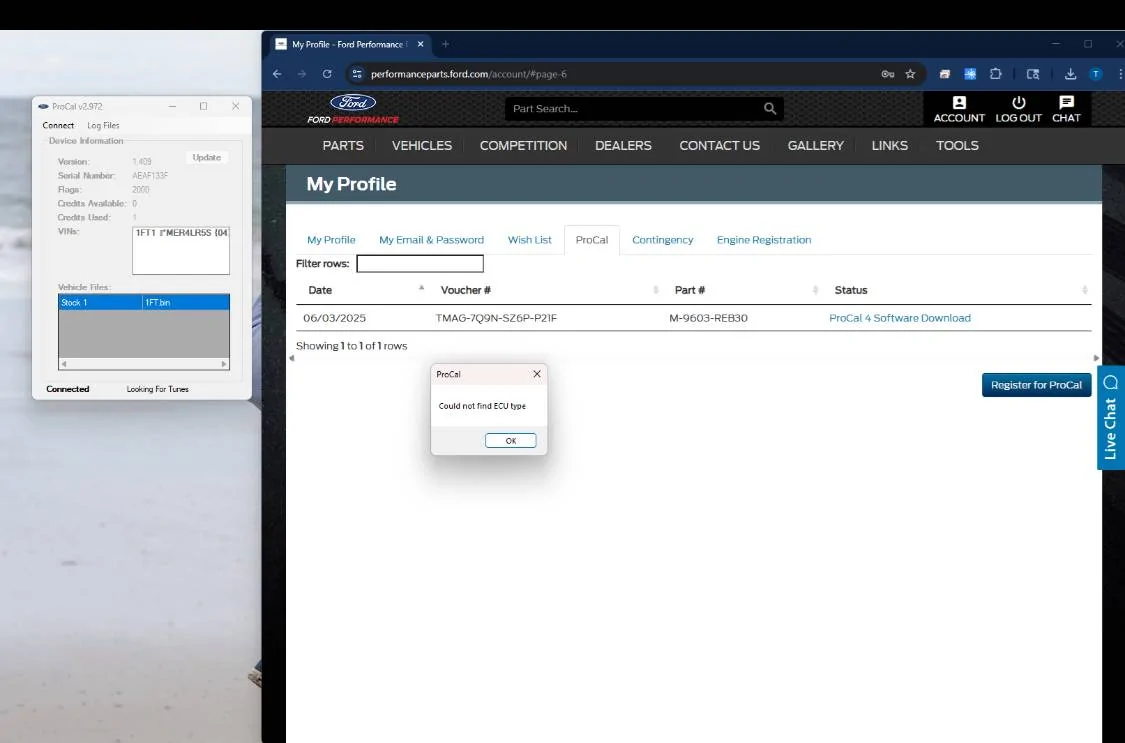Open PARTS in the navigation bar
This screenshot has width=1125, height=743.
tap(343, 146)
